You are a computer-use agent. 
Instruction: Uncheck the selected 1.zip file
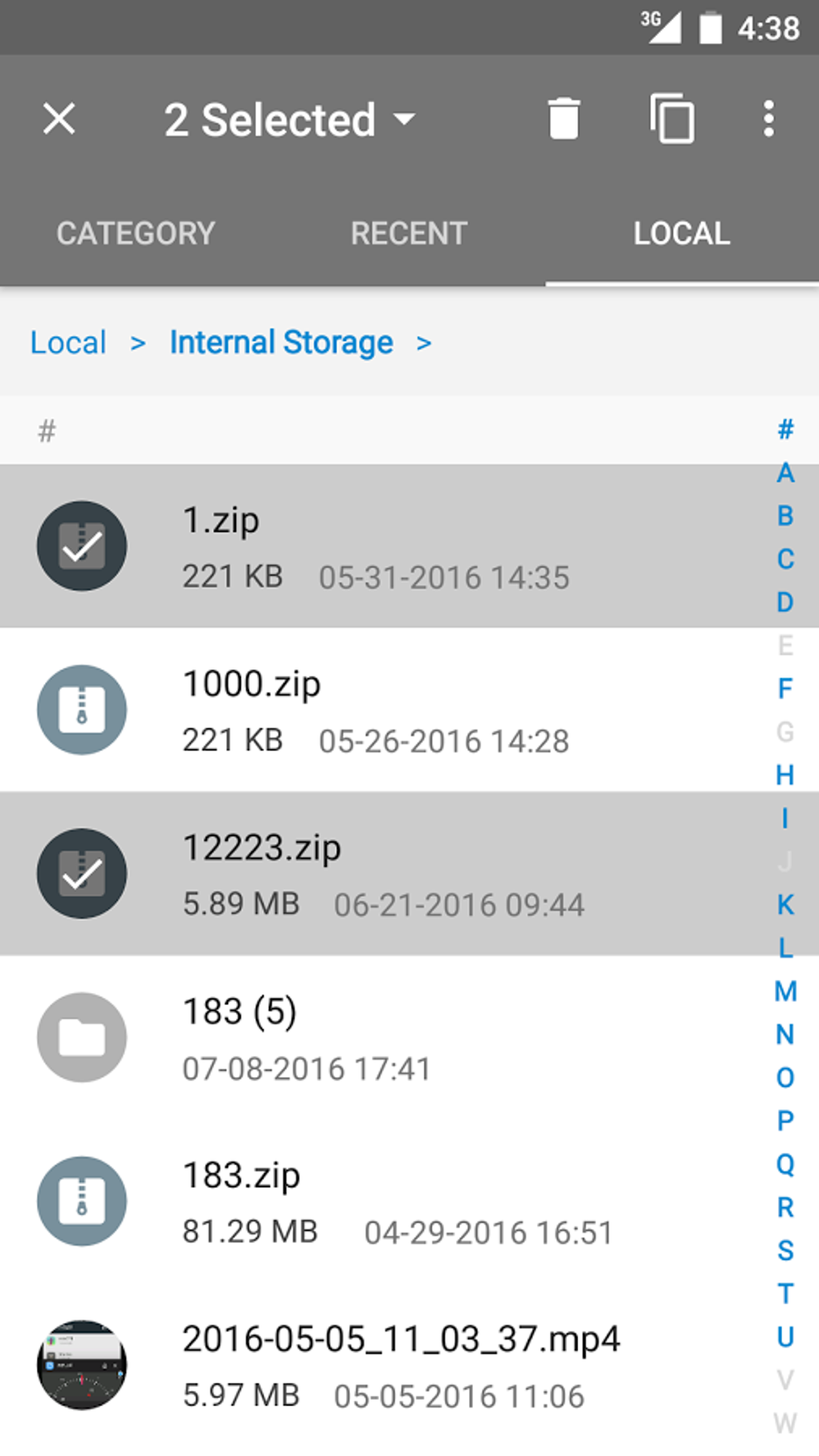(x=82, y=546)
